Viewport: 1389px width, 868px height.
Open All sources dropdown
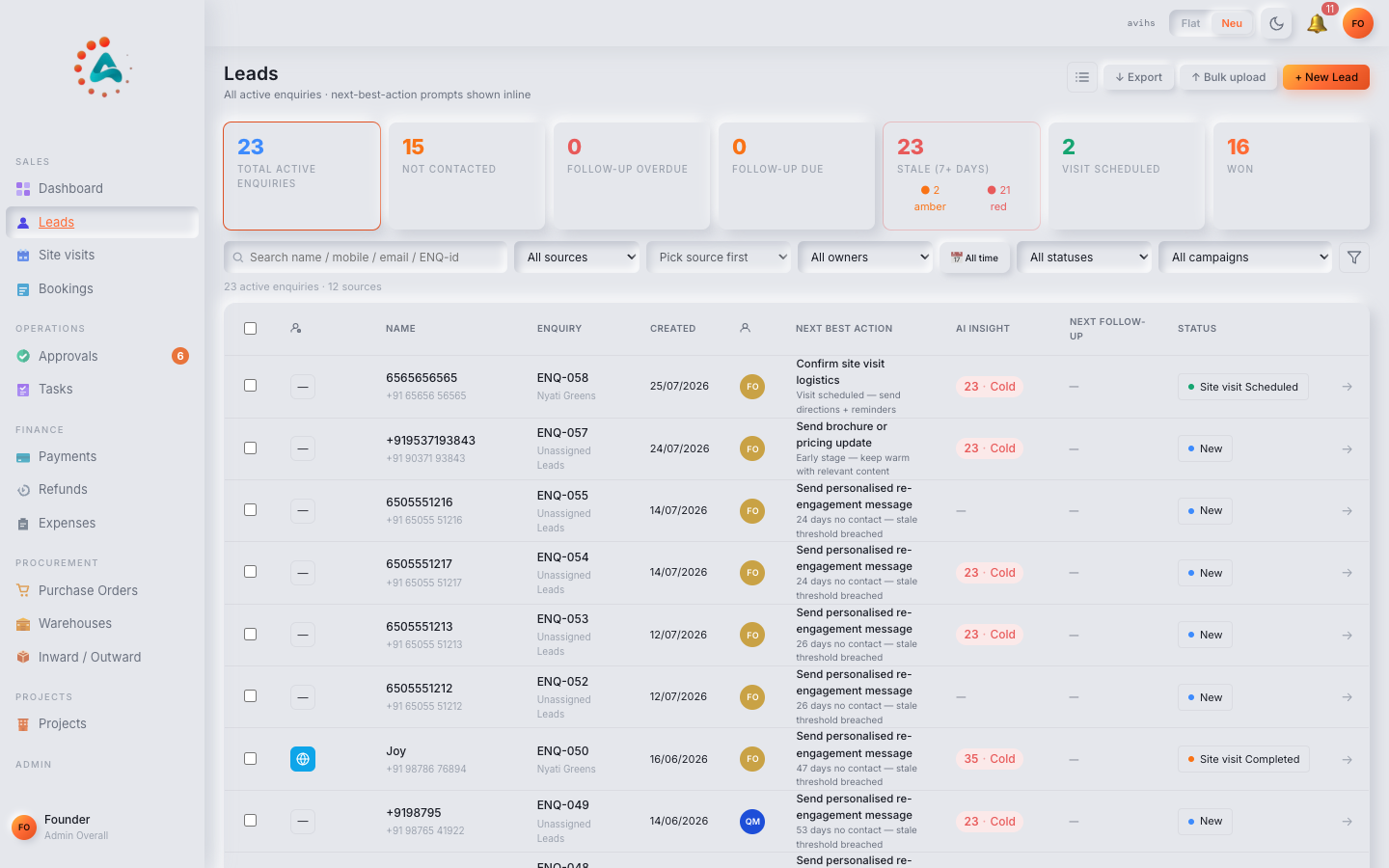coord(577,258)
